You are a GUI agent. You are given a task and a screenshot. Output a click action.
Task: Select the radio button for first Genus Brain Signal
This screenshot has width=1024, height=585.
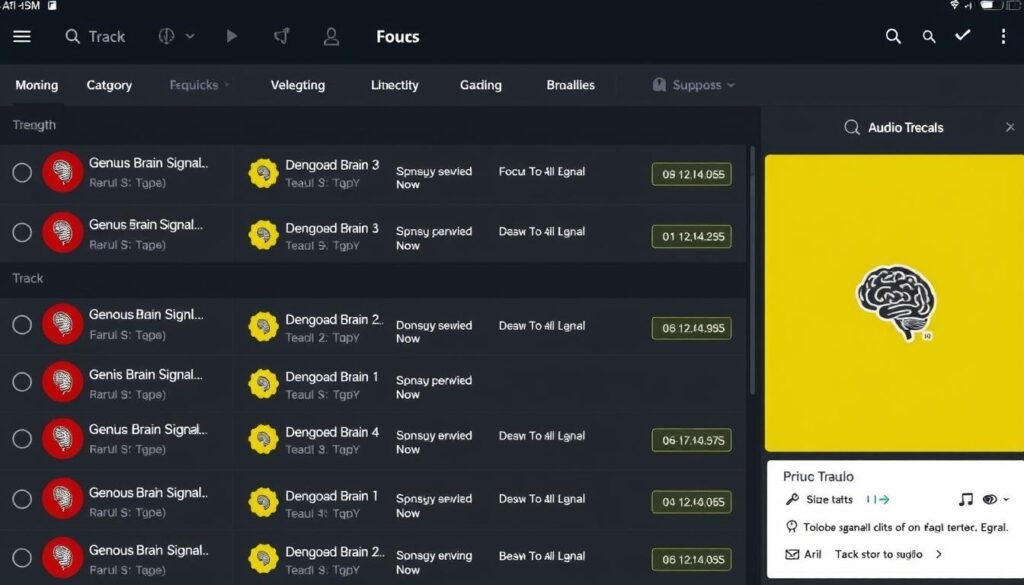pyautogui.click(x=22, y=172)
